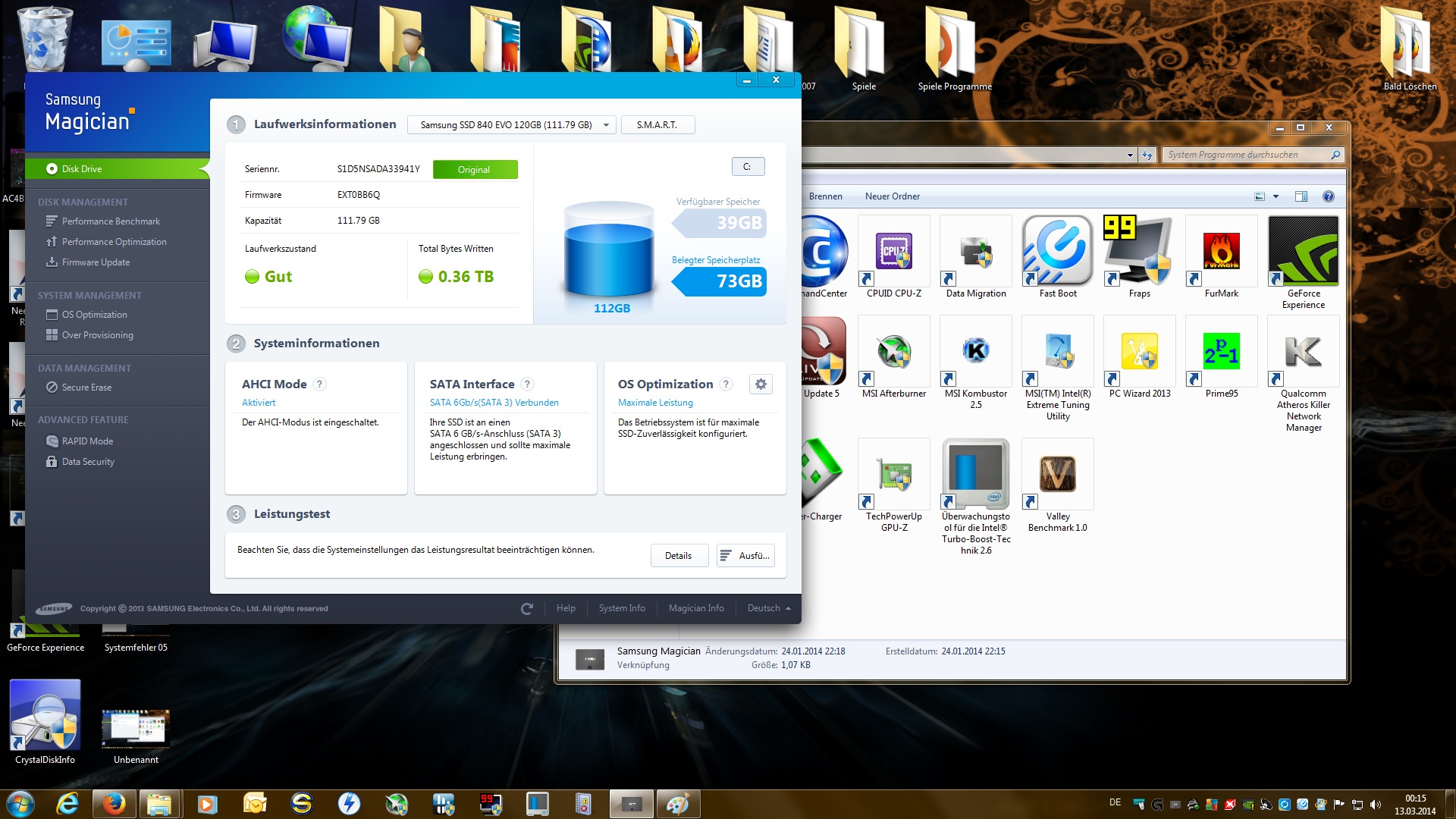Open Firefox from the taskbar
The width and height of the screenshot is (1456, 819).
(x=114, y=804)
